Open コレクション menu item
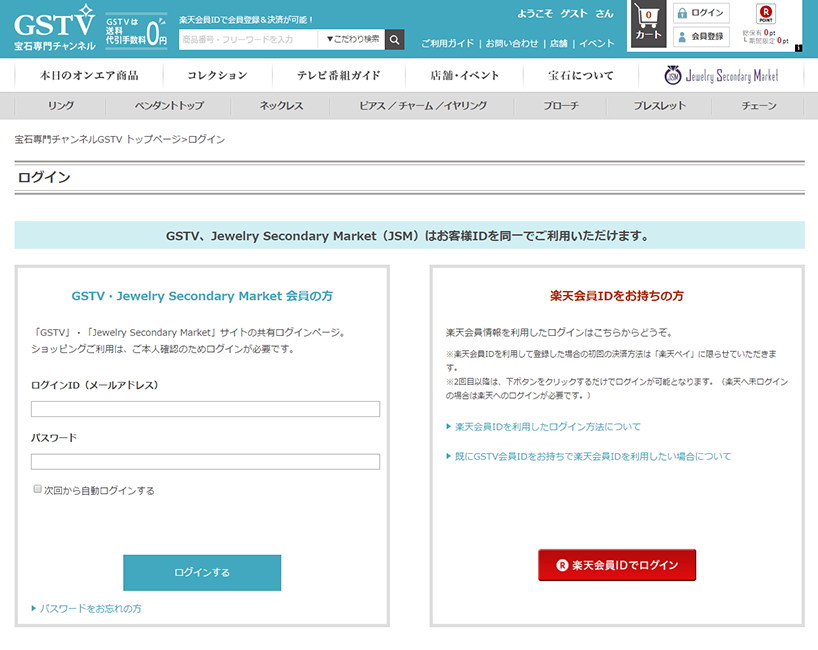The height and width of the screenshot is (650, 818). 218,76
